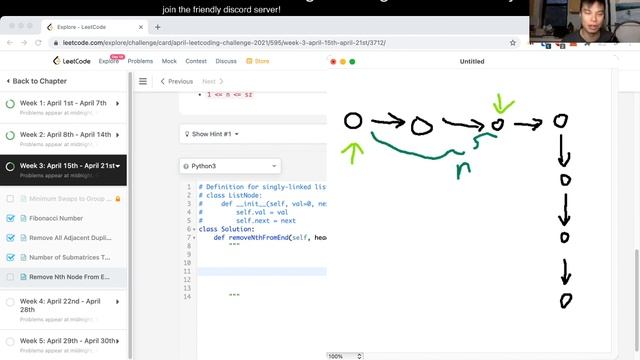Bookmark page with the star icon

point(513,42)
